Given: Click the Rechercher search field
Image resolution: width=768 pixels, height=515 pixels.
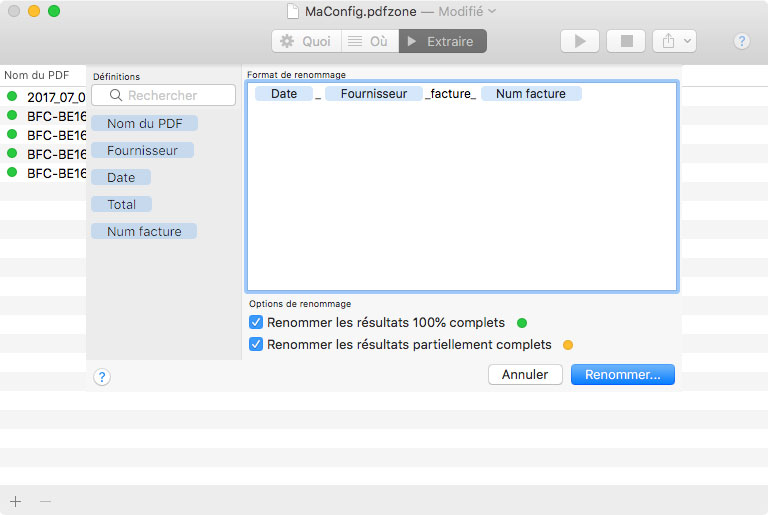Looking at the screenshot, I should 164,95.
